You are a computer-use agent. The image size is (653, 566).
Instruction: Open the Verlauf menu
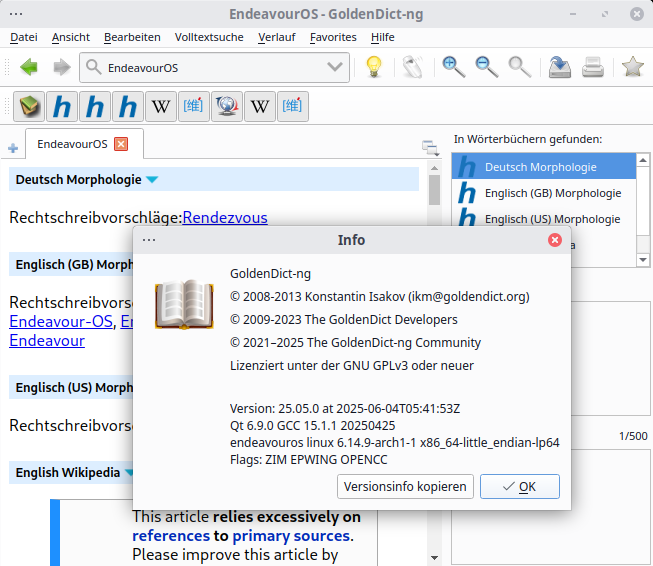pos(277,37)
